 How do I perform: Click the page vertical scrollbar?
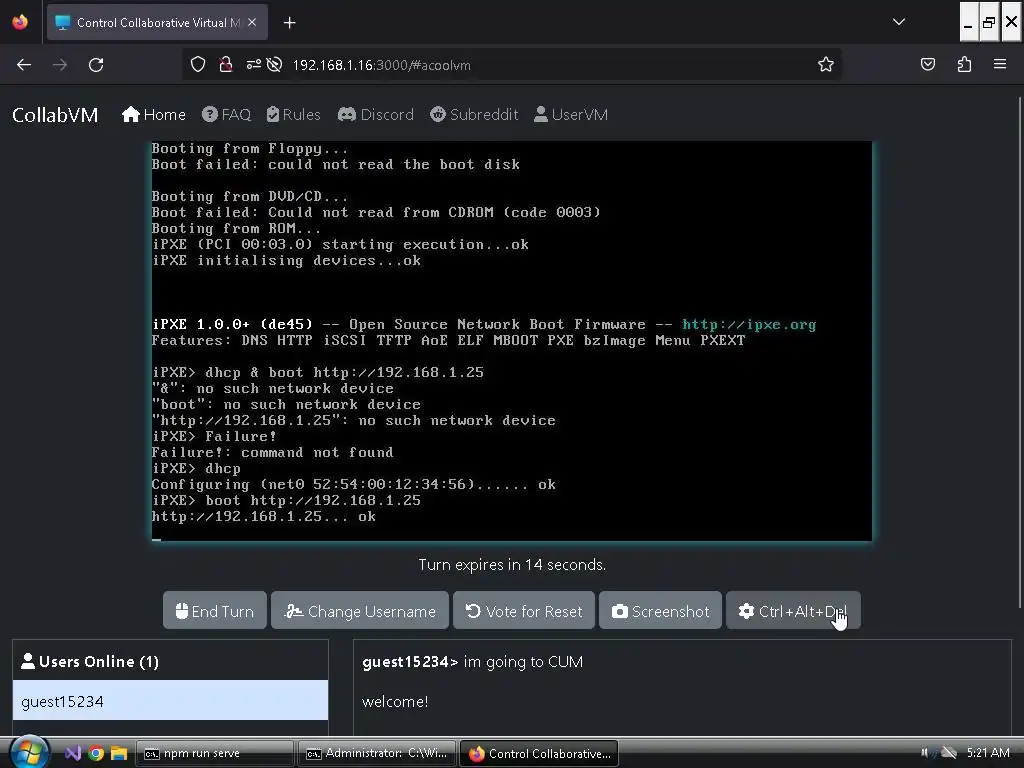point(1020,353)
